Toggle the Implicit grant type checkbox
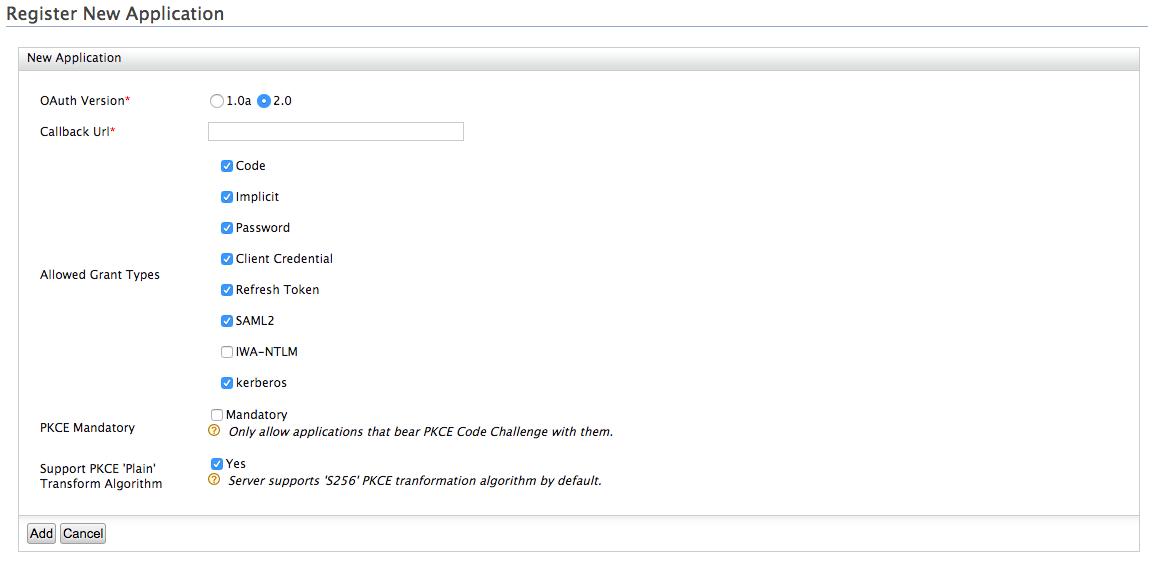Viewport: 1155px width, 579px height. pos(227,197)
